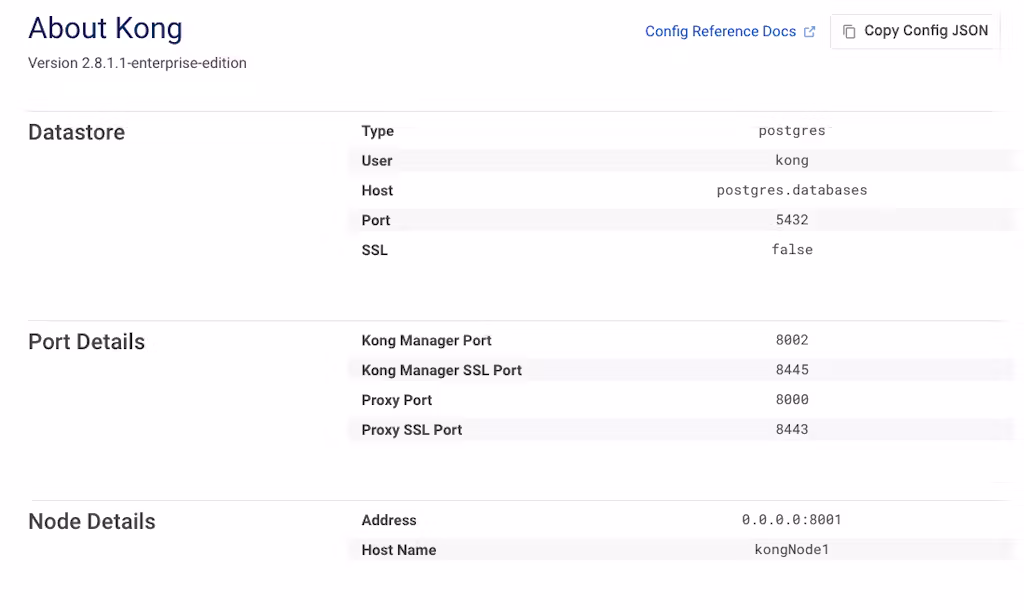Viewport: 1024px width, 610px height.
Task: Click the Proxy SSL Port value 8443
Action: [x=791, y=430]
